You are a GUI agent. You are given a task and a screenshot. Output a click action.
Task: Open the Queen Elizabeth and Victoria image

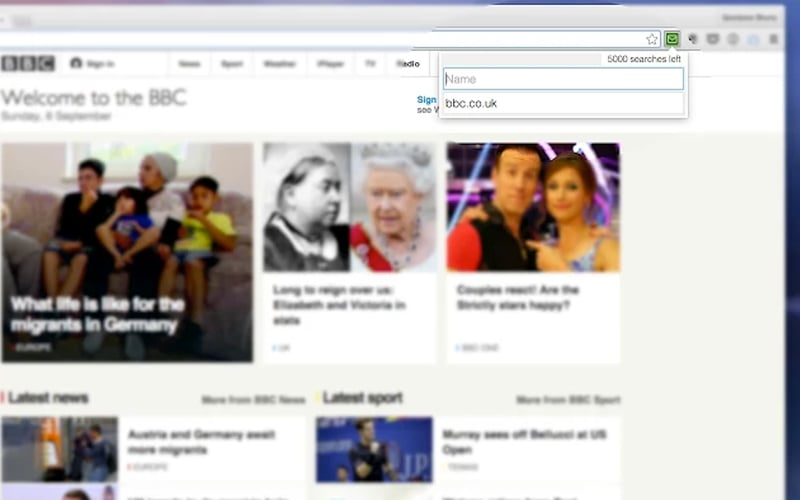350,207
